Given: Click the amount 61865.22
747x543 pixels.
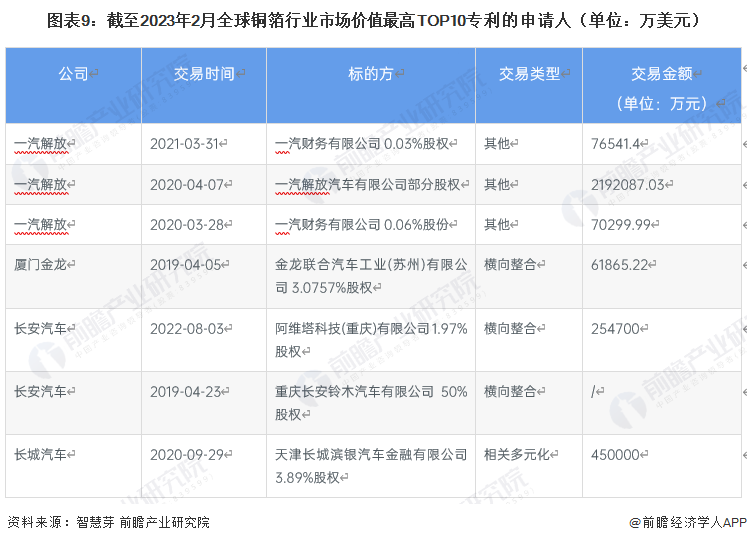Looking at the screenshot, I should tap(620, 264).
